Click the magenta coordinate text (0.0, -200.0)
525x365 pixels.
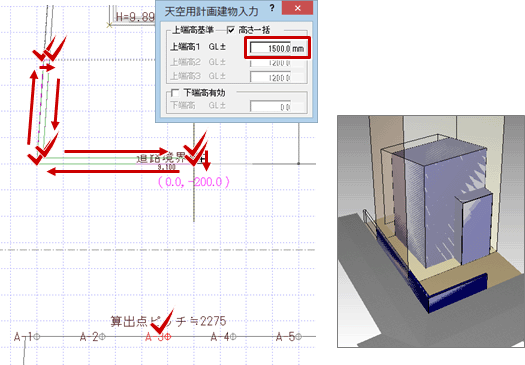[x=194, y=182]
